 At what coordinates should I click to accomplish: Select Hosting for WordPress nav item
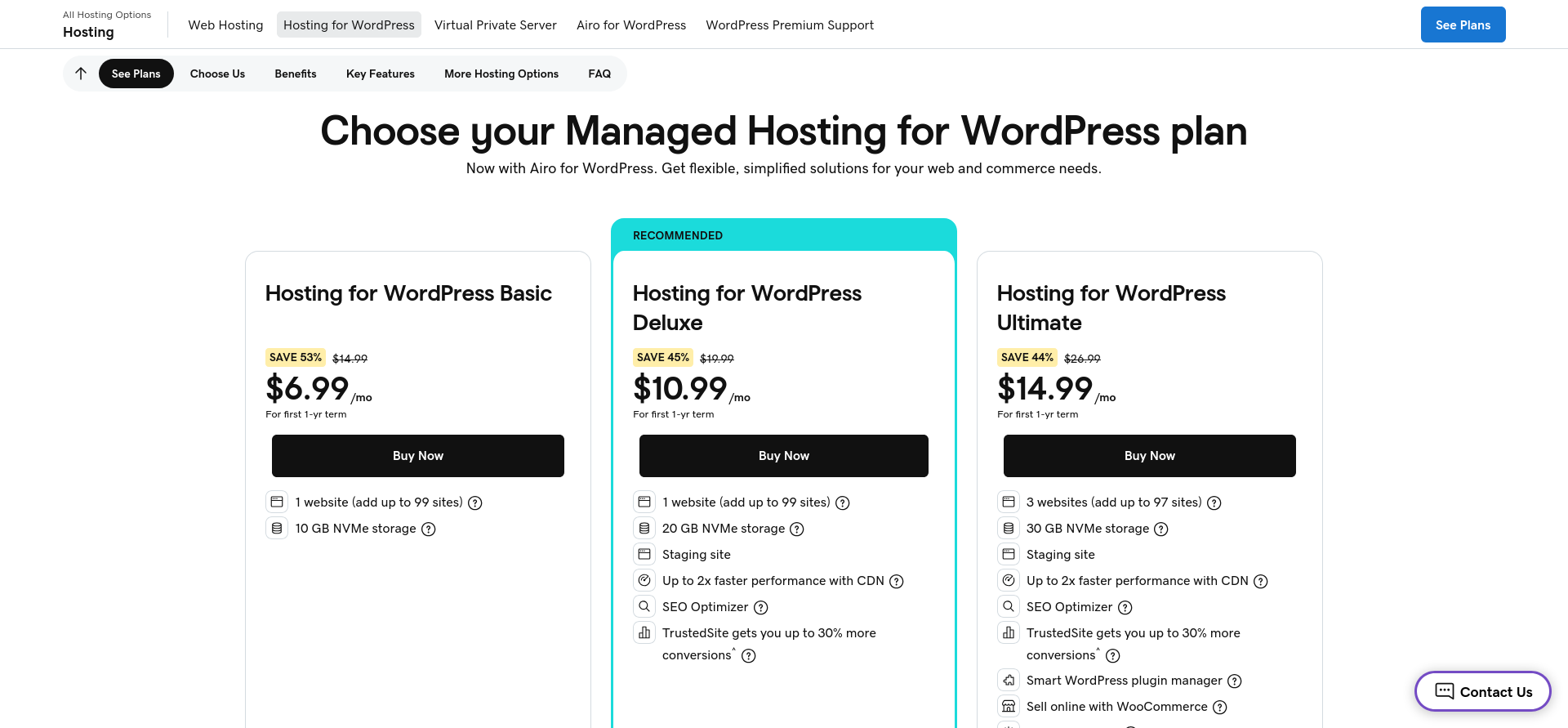tap(349, 25)
